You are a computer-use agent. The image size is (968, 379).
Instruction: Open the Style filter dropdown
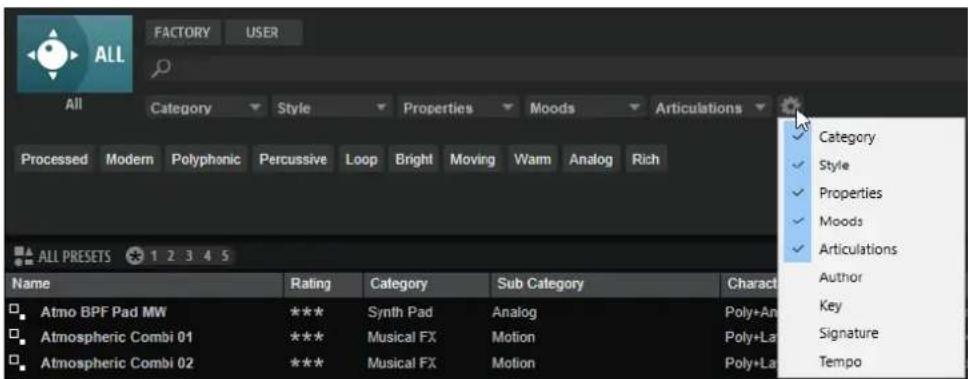coord(333,108)
